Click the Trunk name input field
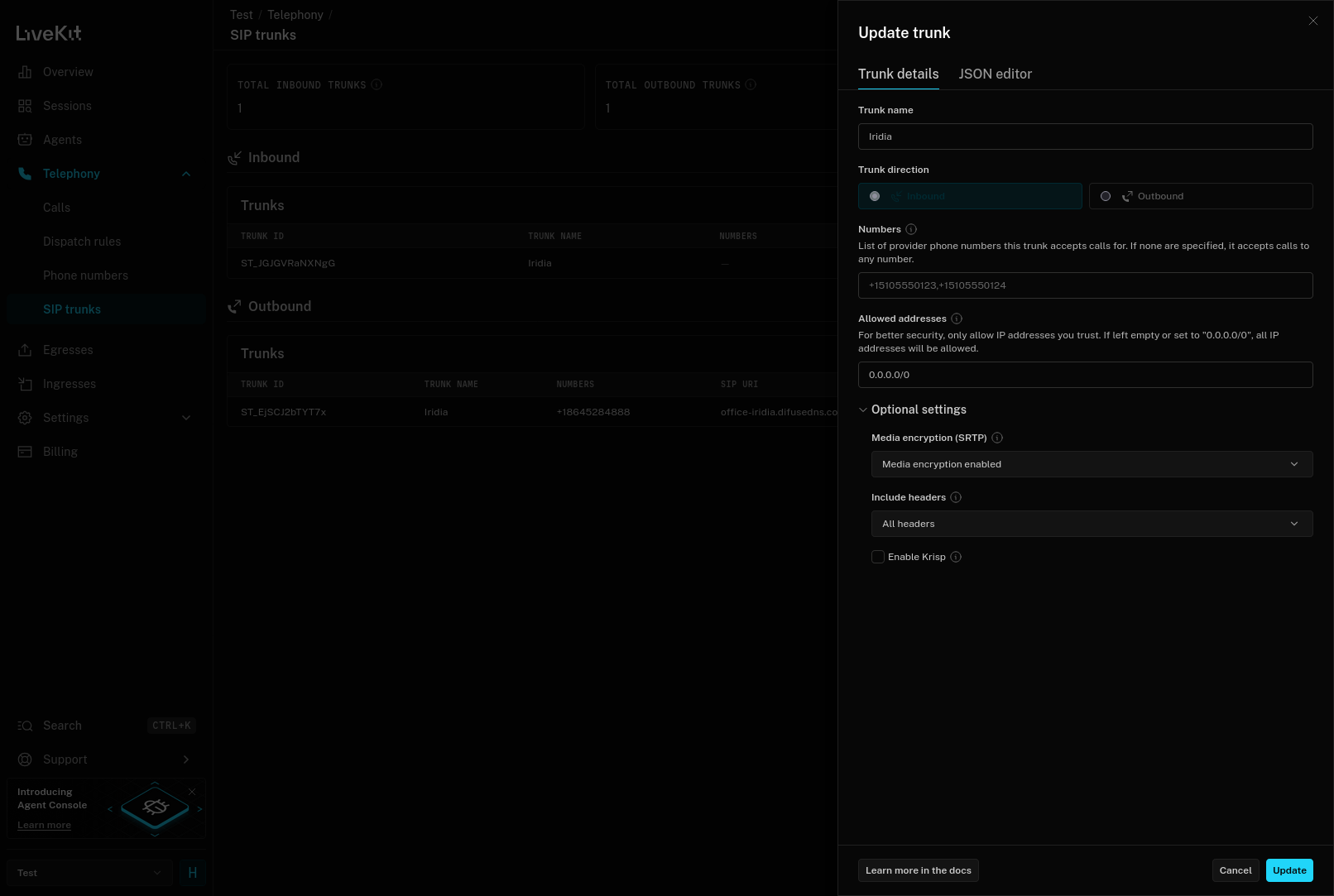This screenshot has width=1334, height=896. coord(1085,137)
